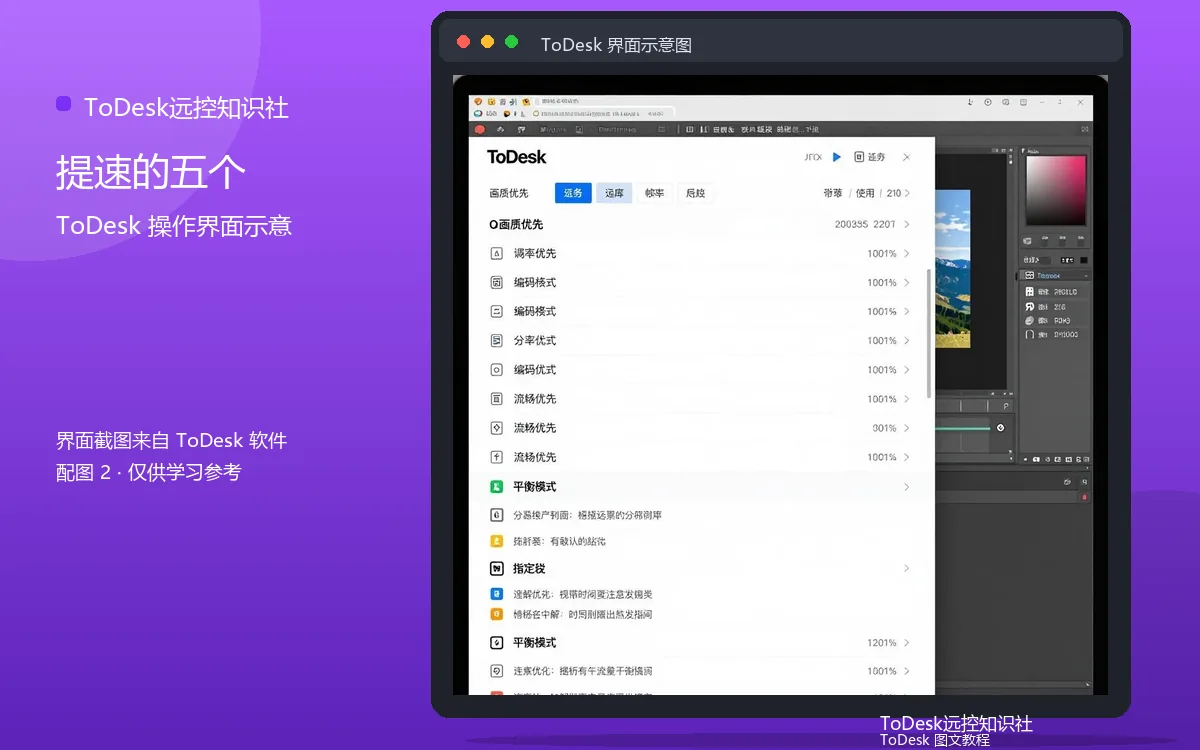Click the 调率优先 row label
The height and width of the screenshot is (750, 1200).
coord(535,254)
